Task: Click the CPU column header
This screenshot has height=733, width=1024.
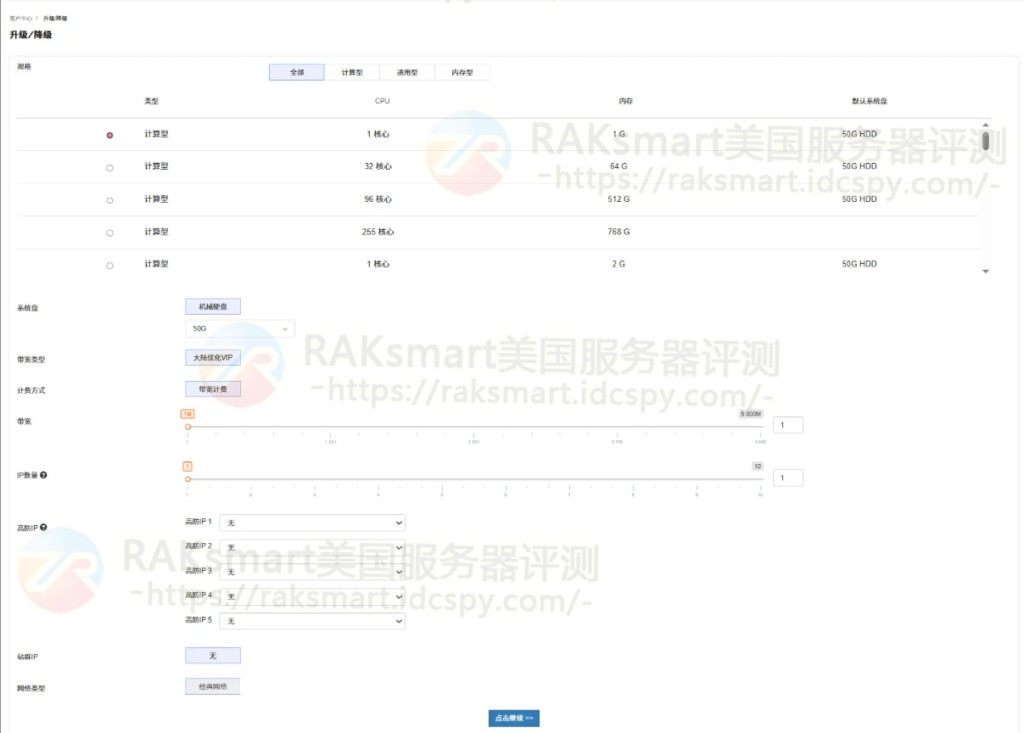Action: [382, 101]
